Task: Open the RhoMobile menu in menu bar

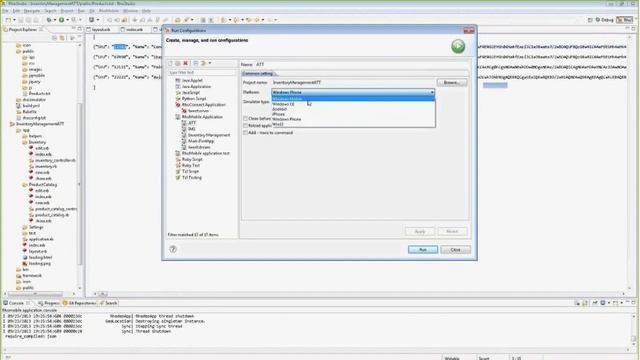Action: pyautogui.click(x=109, y=11)
